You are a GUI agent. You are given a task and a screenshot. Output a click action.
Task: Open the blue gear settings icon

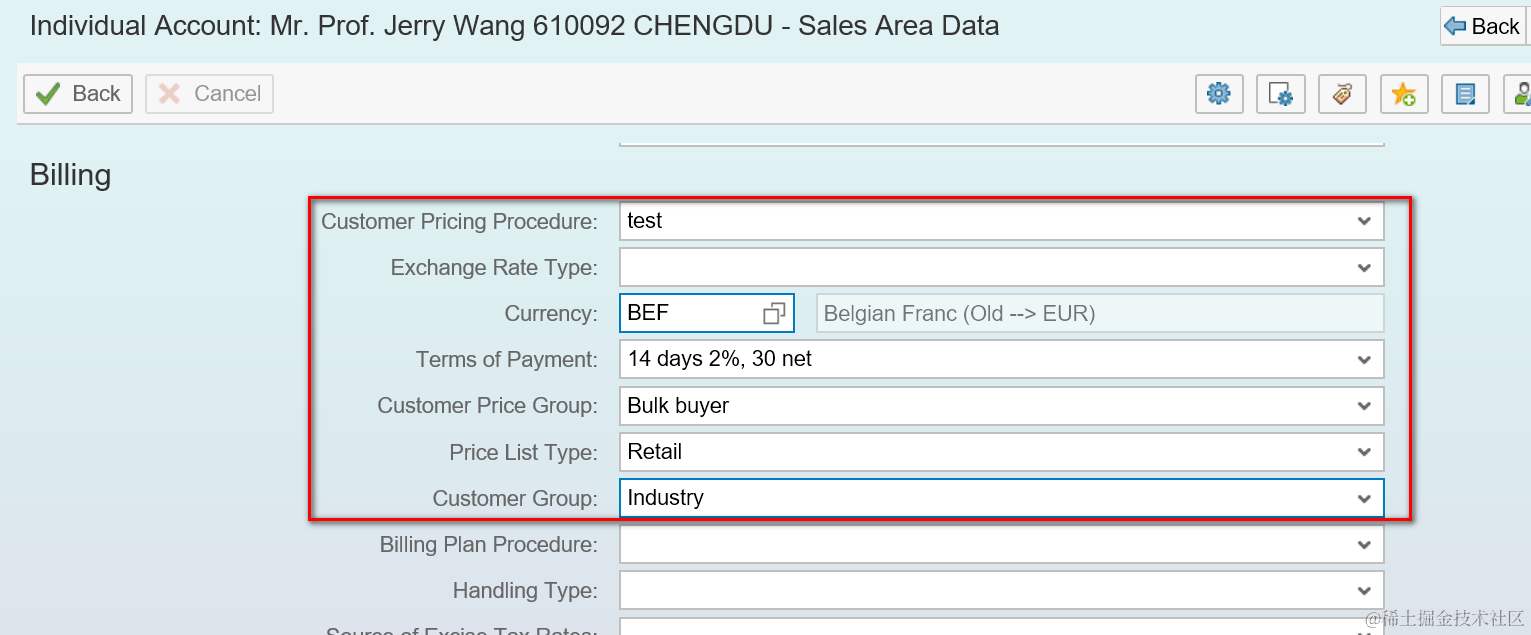pyautogui.click(x=1219, y=94)
